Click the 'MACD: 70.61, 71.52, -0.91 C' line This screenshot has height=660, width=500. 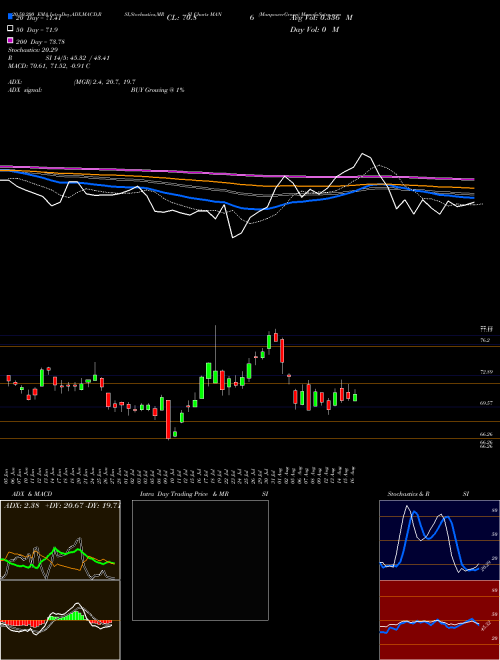click(49, 66)
